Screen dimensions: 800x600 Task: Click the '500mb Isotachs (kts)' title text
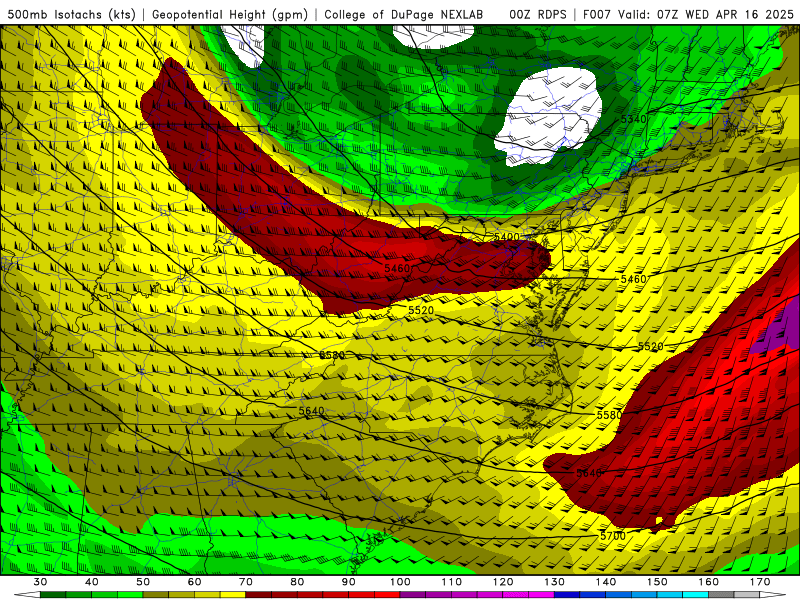click(72, 14)
